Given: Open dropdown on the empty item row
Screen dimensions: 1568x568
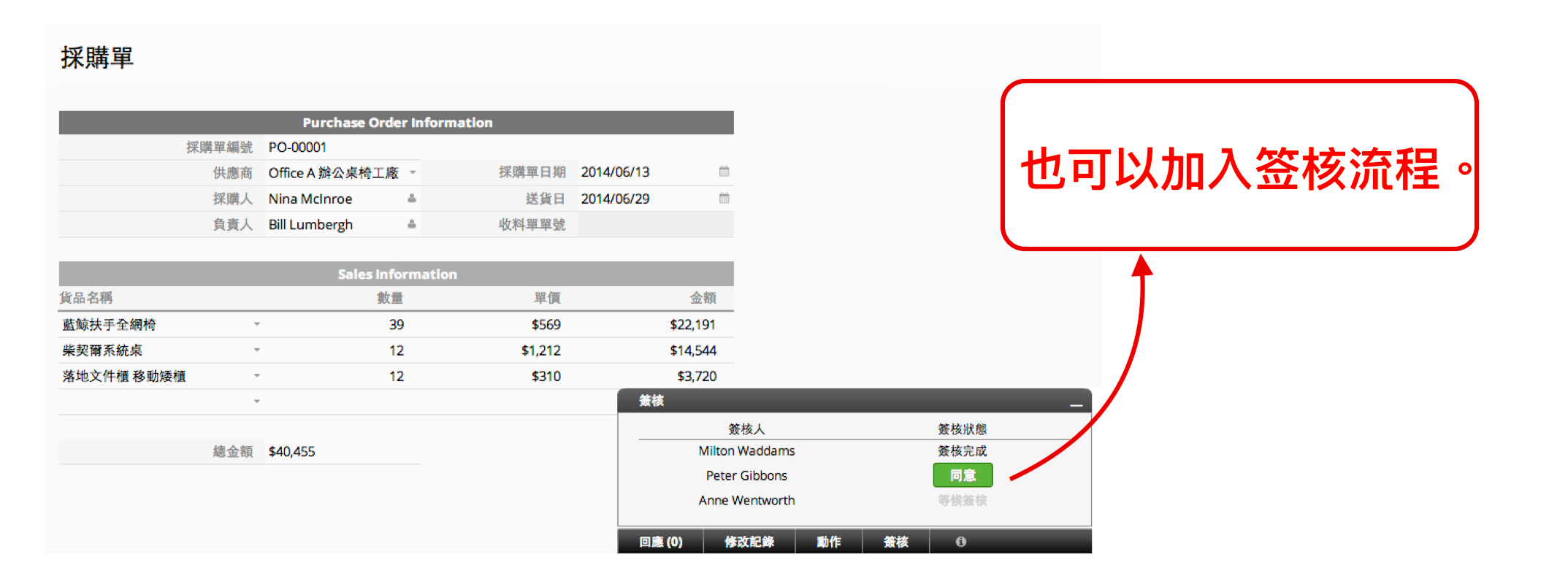Looking at the screenshot, I should pyautogui.click(x=257, y=401).
